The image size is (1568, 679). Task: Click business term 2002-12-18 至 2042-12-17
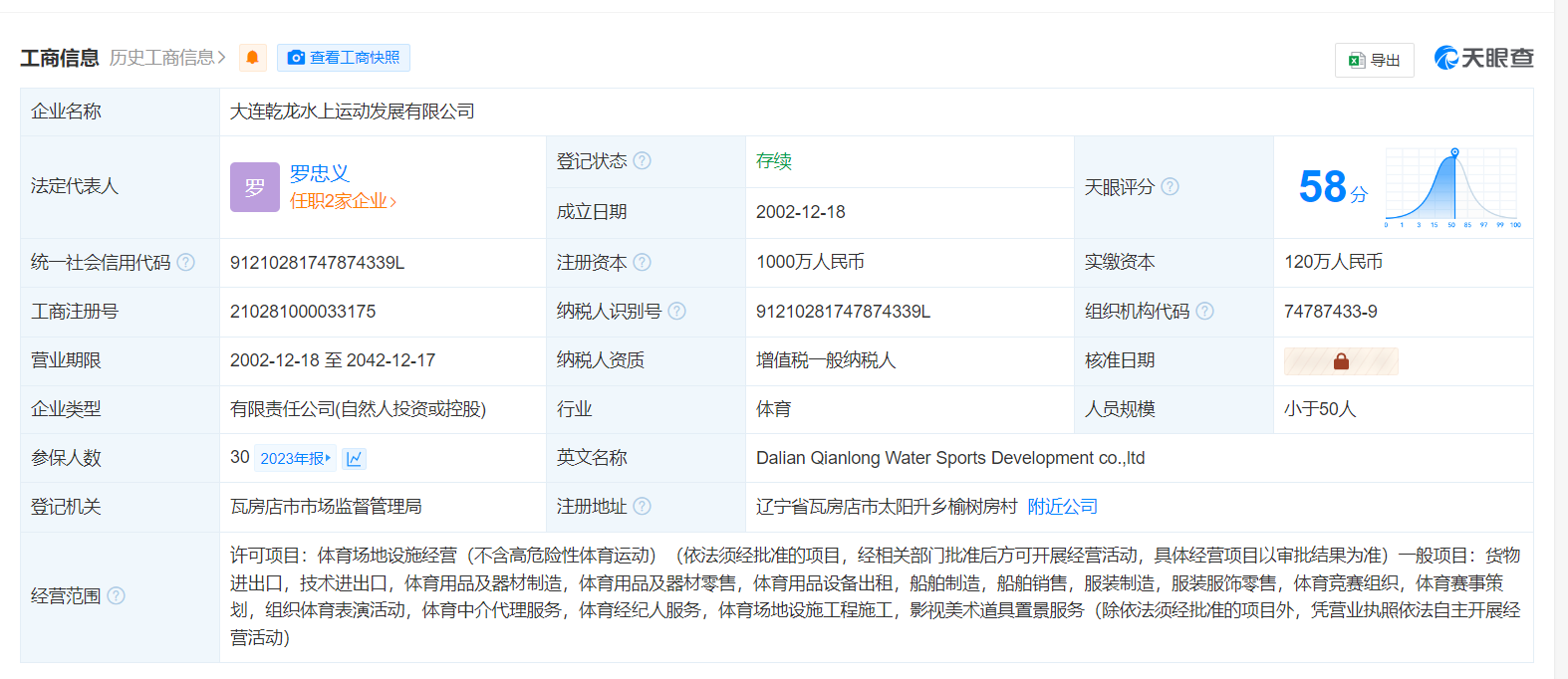pos(333,360)
